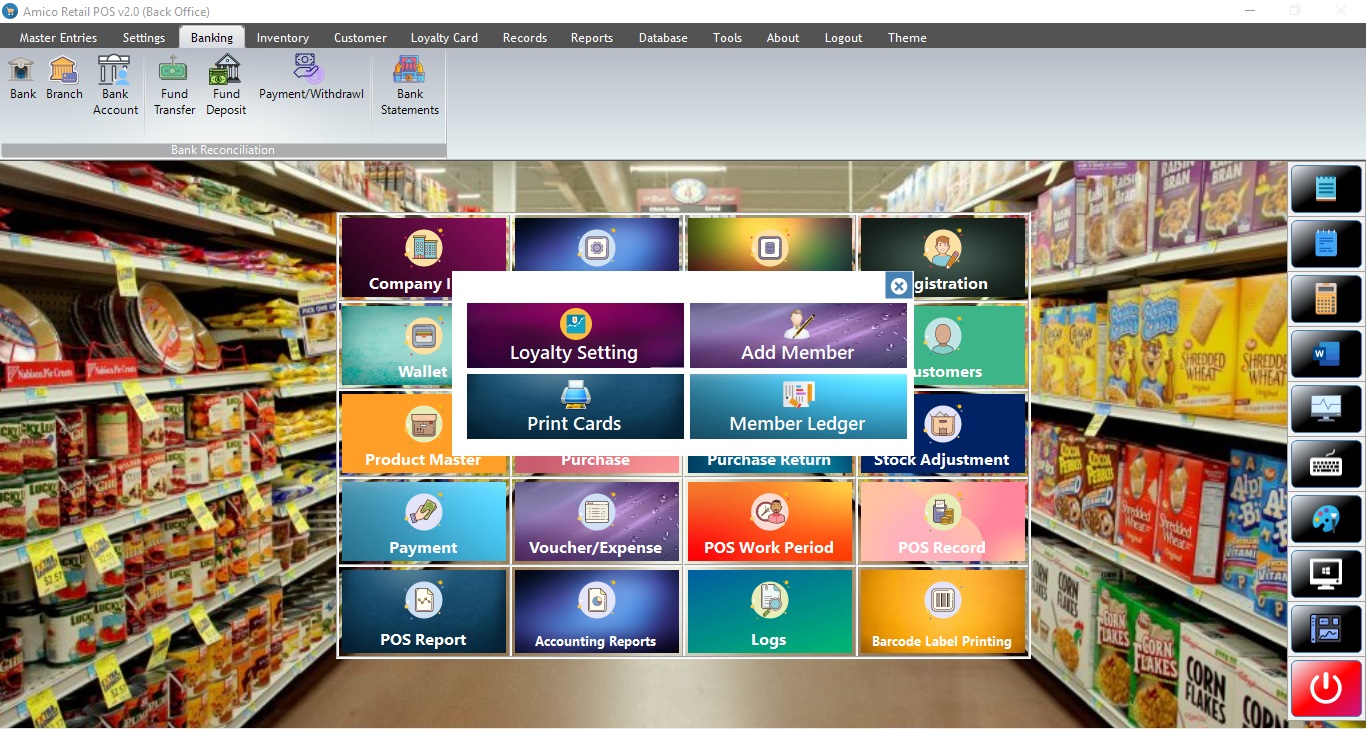Select the Loyalty Card menu tab
Viewport: 1366px width, 729px height.
pyautogui.click(x=444, y=38)
